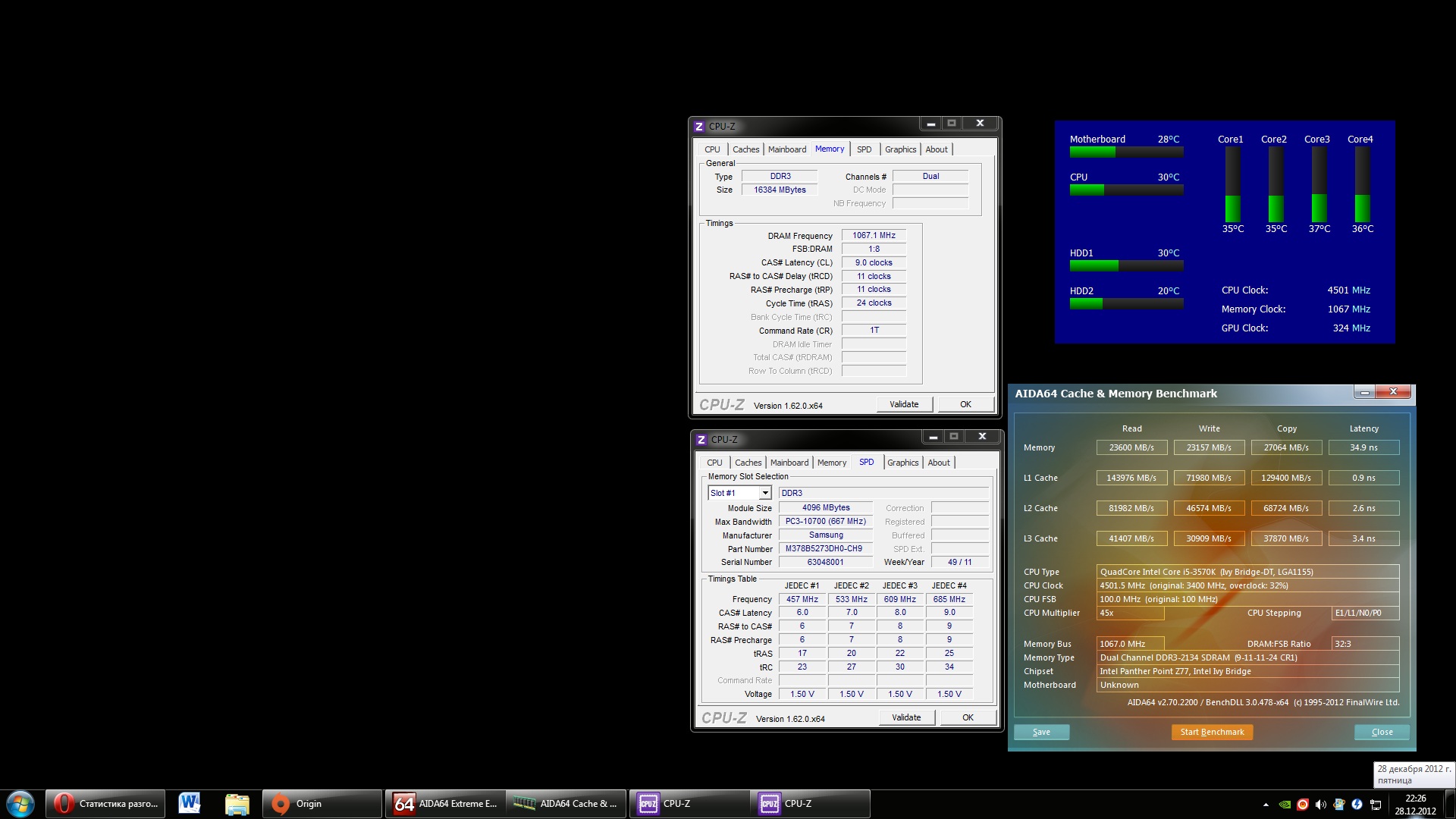Click Manufacturer field Samsung
Viewport: 1456px width, 819px height.
coord(825,535)
